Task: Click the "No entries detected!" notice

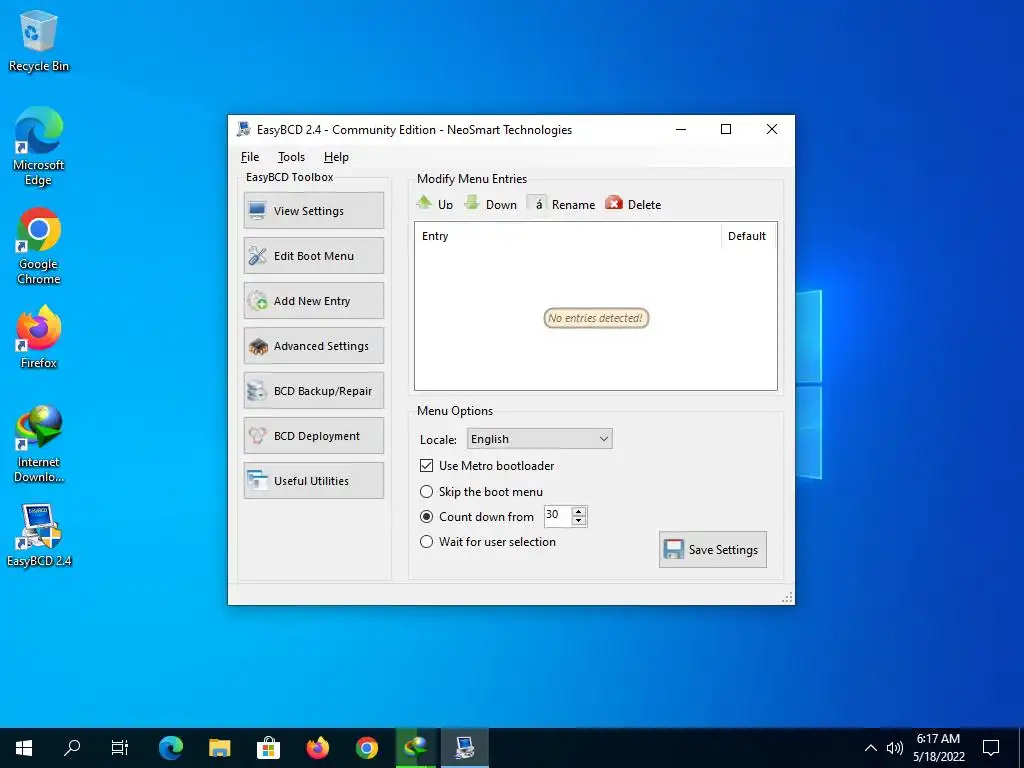Action: pos(596,318)
